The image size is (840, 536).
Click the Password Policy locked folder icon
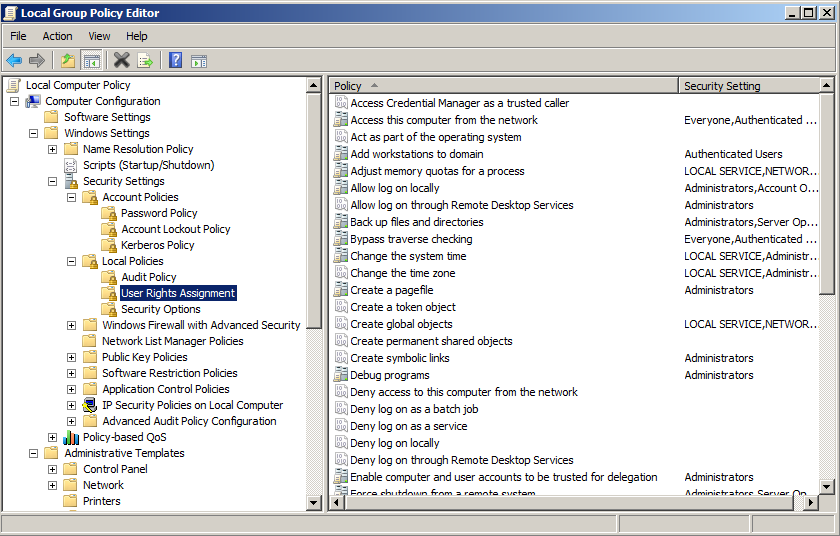tap(109, 214)
